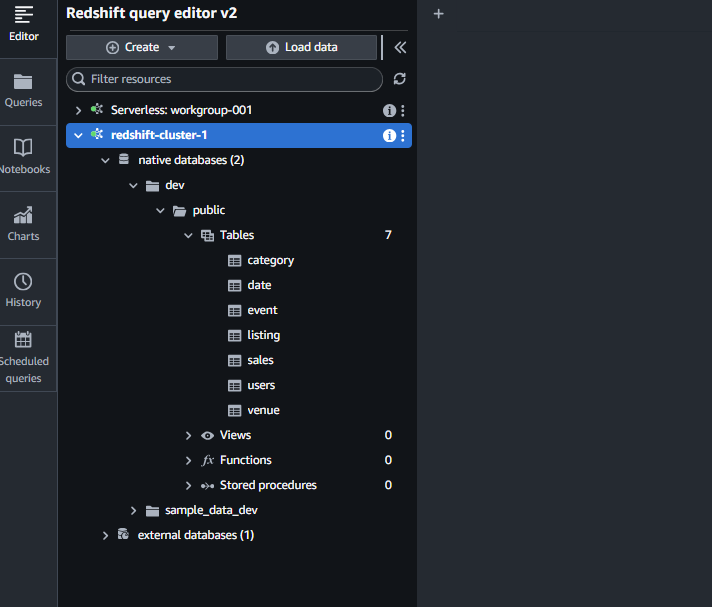Viewport: 712px width, 607px height.
Task: Open the Create dropdown arrow
Action: (x=172, y=48)
